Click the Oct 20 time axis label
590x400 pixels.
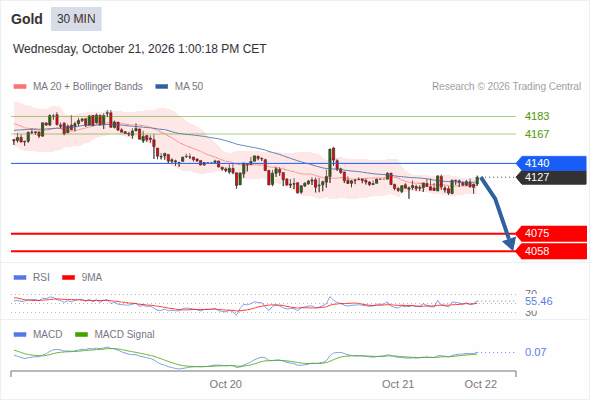pyautogui.click(x=225, y=384)
